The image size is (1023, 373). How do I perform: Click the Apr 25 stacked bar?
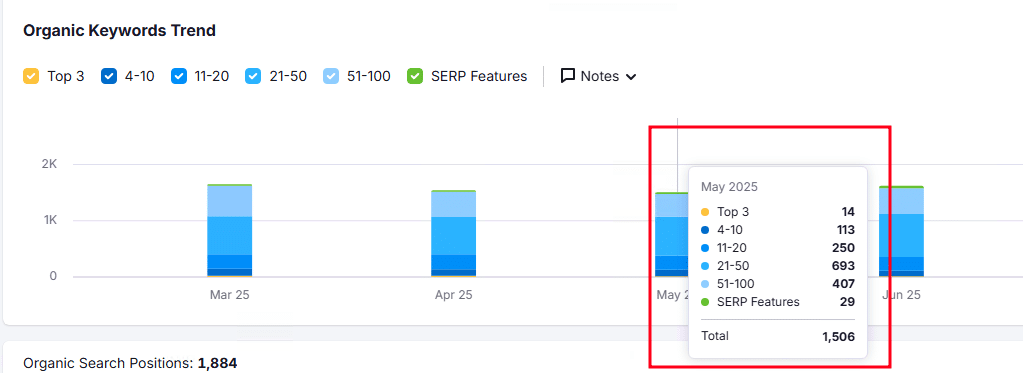coord(453,234)
